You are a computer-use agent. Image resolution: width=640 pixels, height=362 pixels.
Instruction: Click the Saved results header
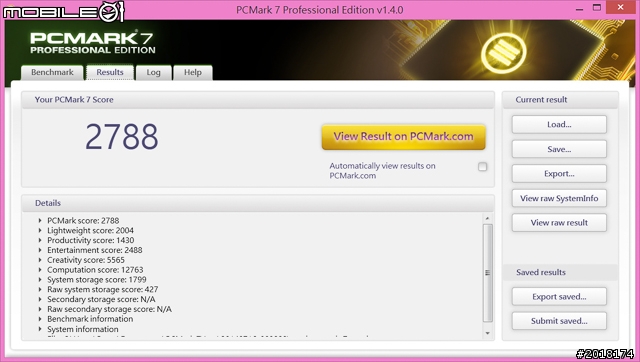click(x=560, y=272)
